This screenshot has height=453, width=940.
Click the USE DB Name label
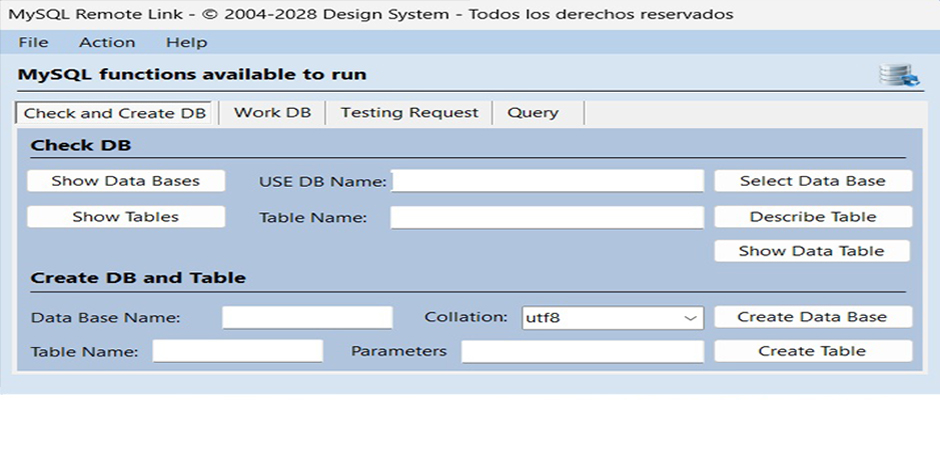[323, 182]
